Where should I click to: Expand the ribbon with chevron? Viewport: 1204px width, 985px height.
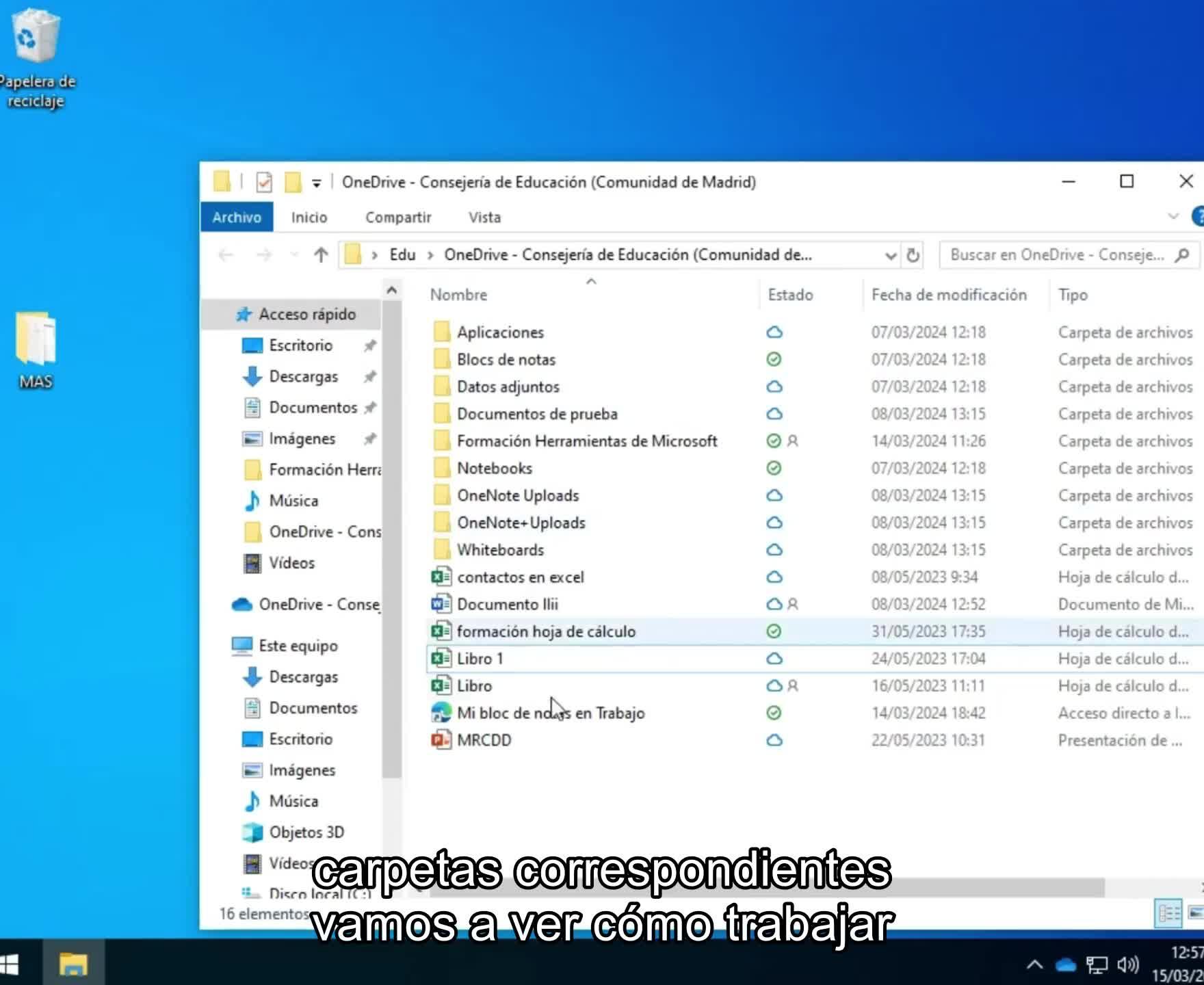click(x=1173, y=217)
